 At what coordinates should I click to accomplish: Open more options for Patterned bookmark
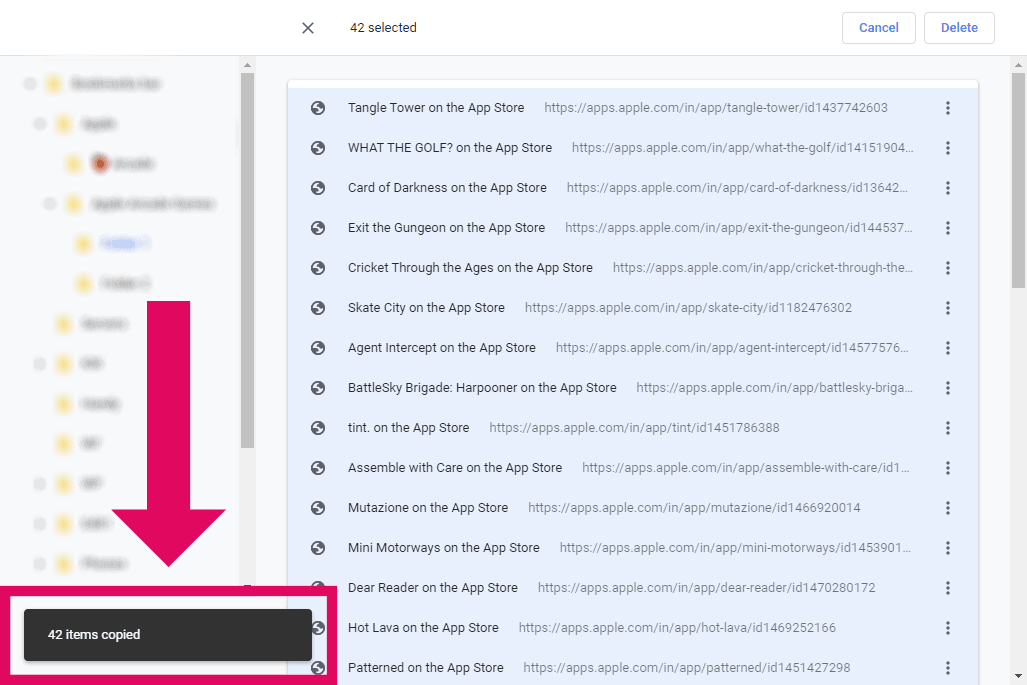click(x=948, y=667)
